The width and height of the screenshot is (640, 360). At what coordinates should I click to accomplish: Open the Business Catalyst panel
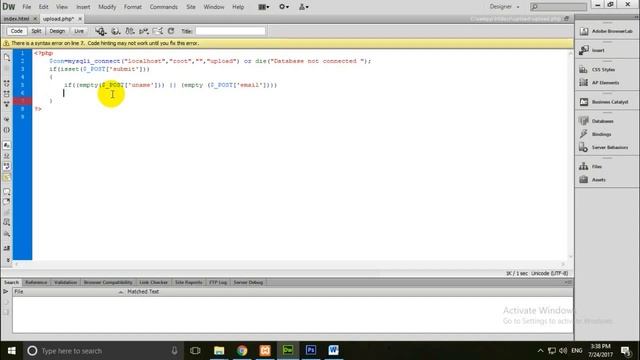click(x=604, y=102)
